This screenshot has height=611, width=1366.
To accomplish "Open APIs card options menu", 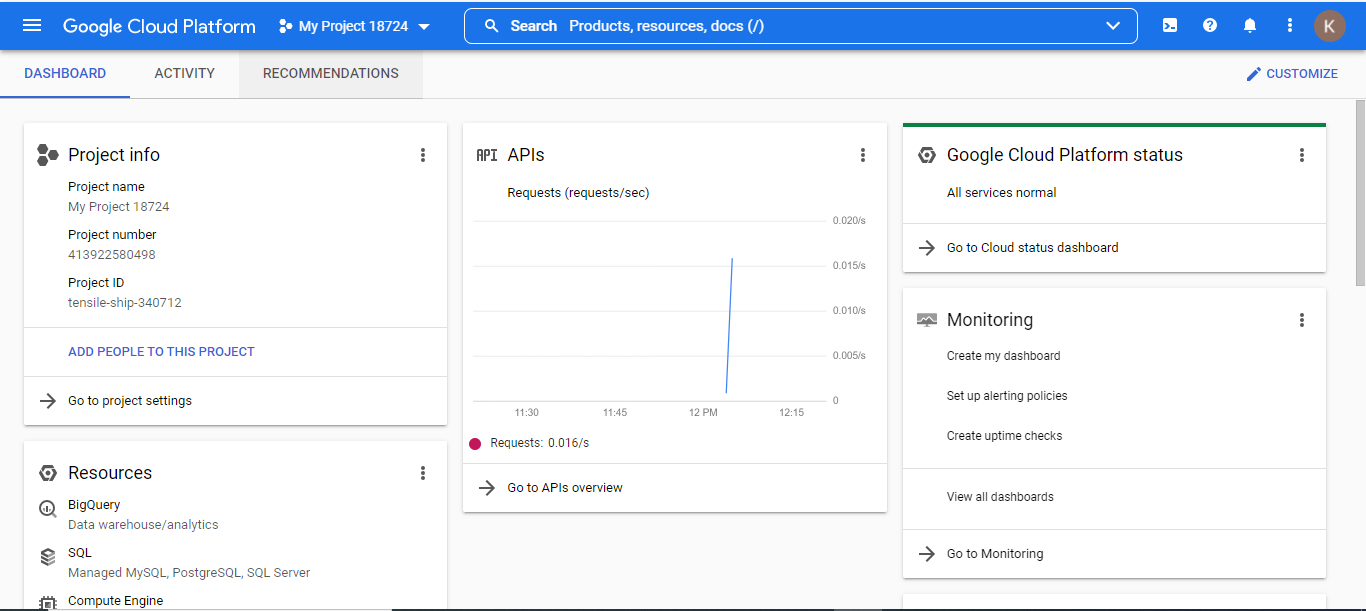I will point(863,155).
